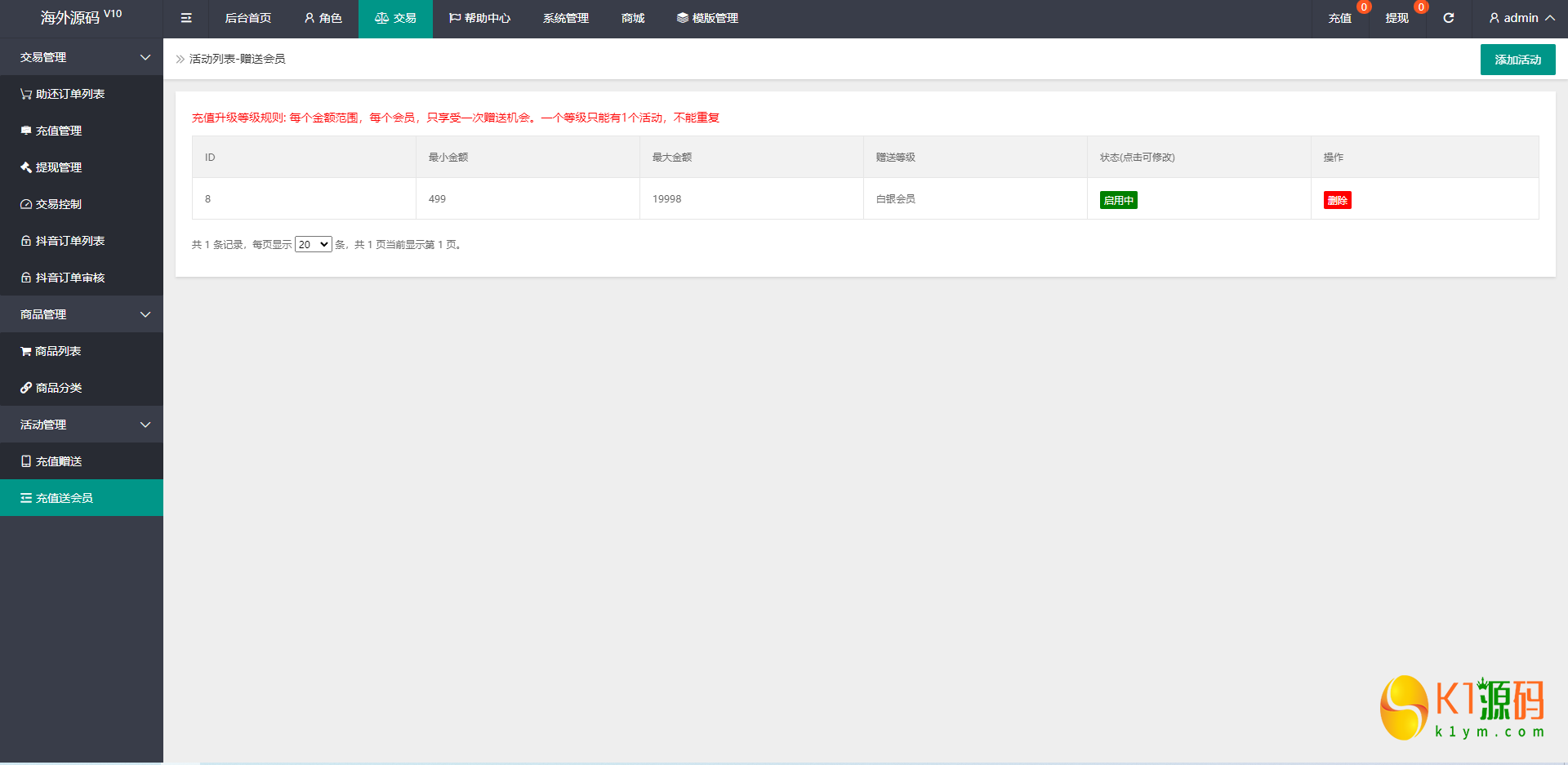Click the link icon next to 商品分类

click(x=26, y=388)
